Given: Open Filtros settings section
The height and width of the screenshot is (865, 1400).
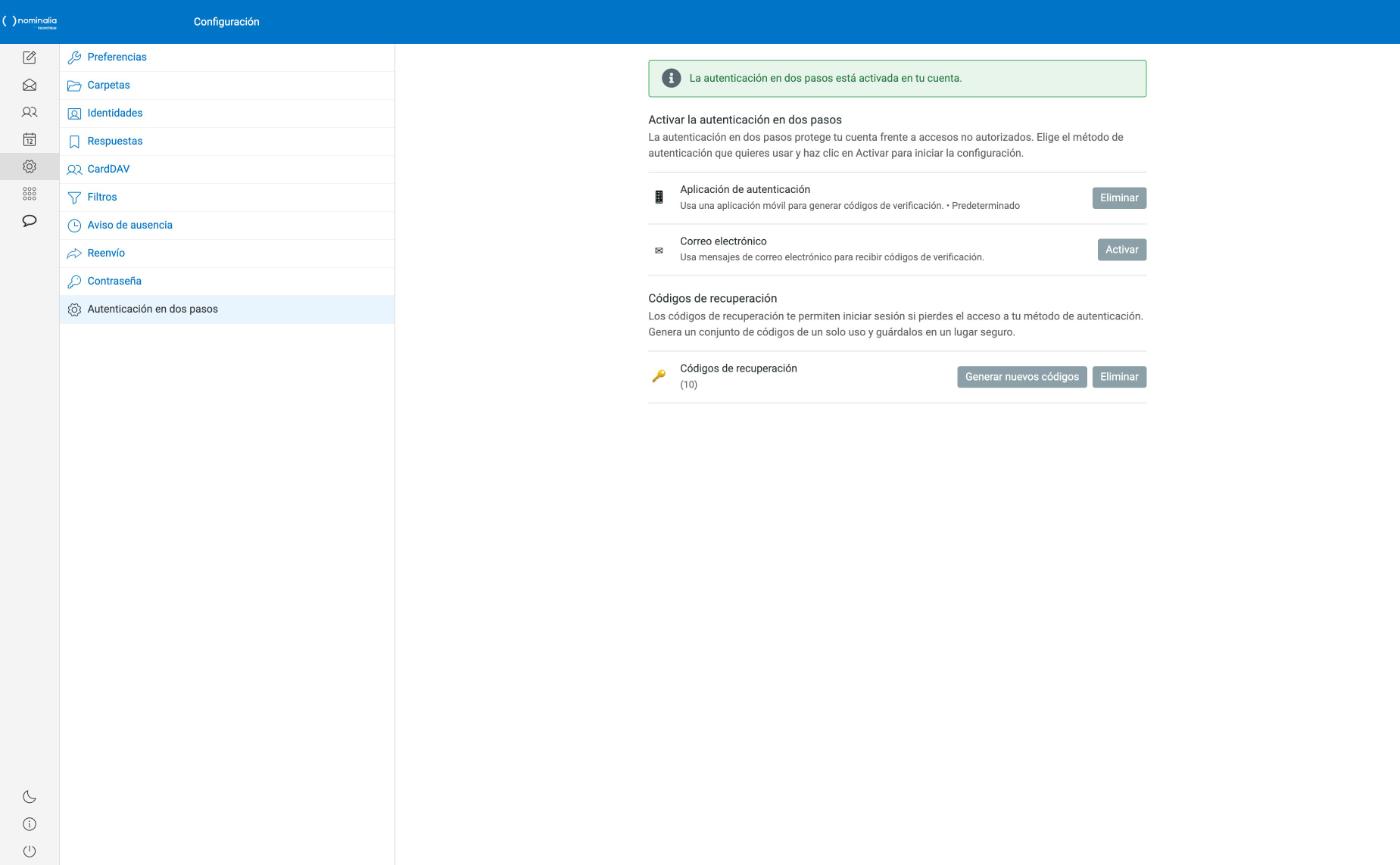Looking at the screenshot, I should [227, 197].
